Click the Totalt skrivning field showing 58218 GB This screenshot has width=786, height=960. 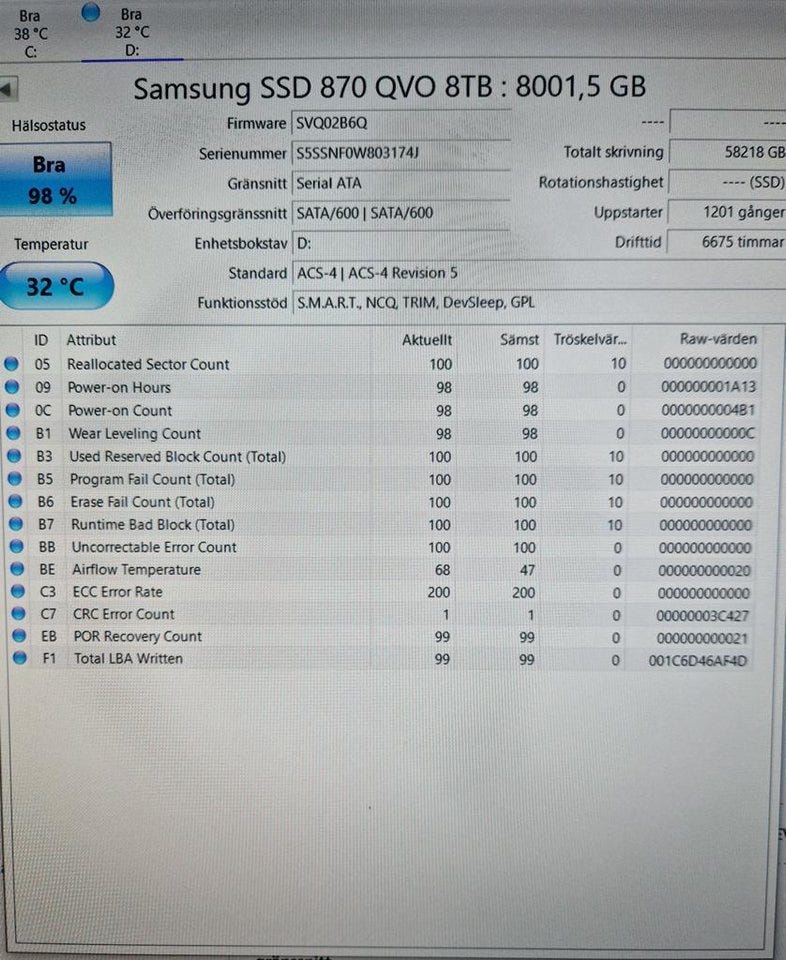point(726,152)
